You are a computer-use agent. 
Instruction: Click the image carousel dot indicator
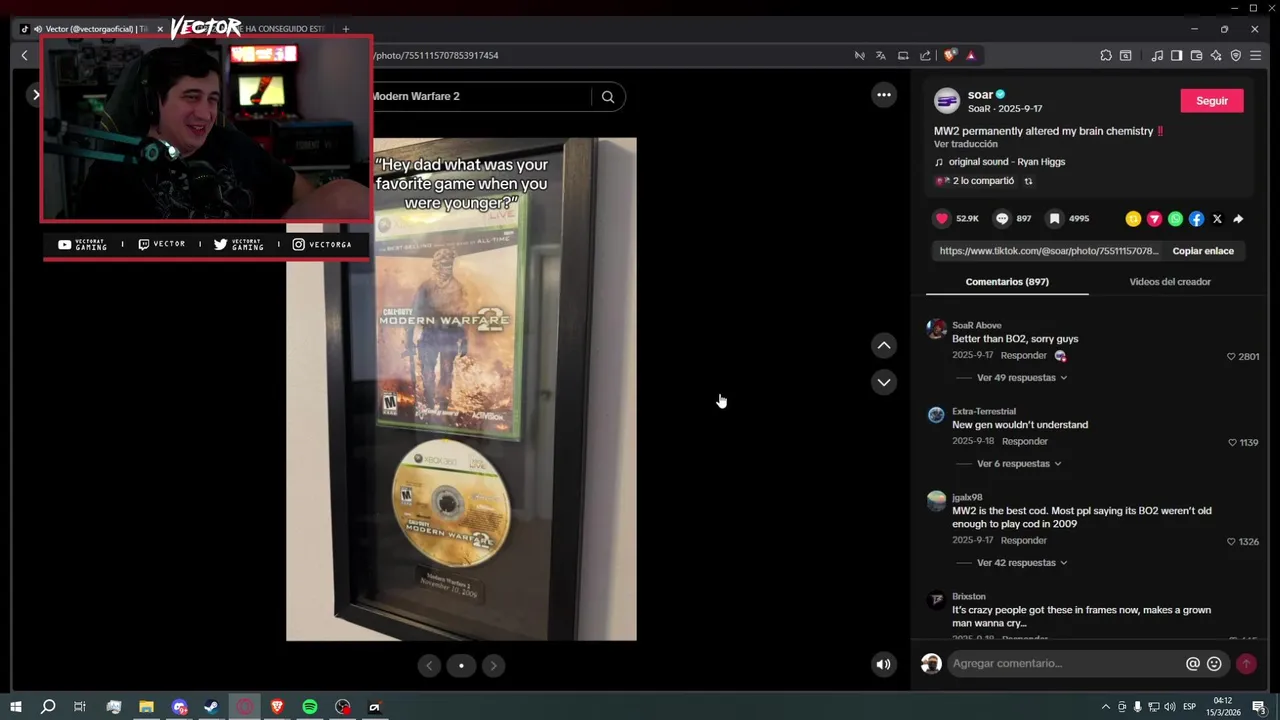click(x=461, y=666)
